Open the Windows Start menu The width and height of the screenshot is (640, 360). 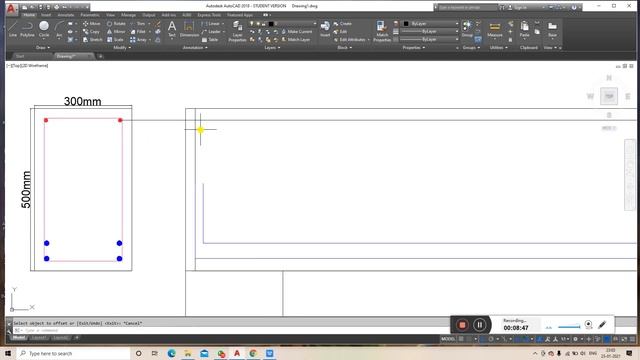[8, 353]
